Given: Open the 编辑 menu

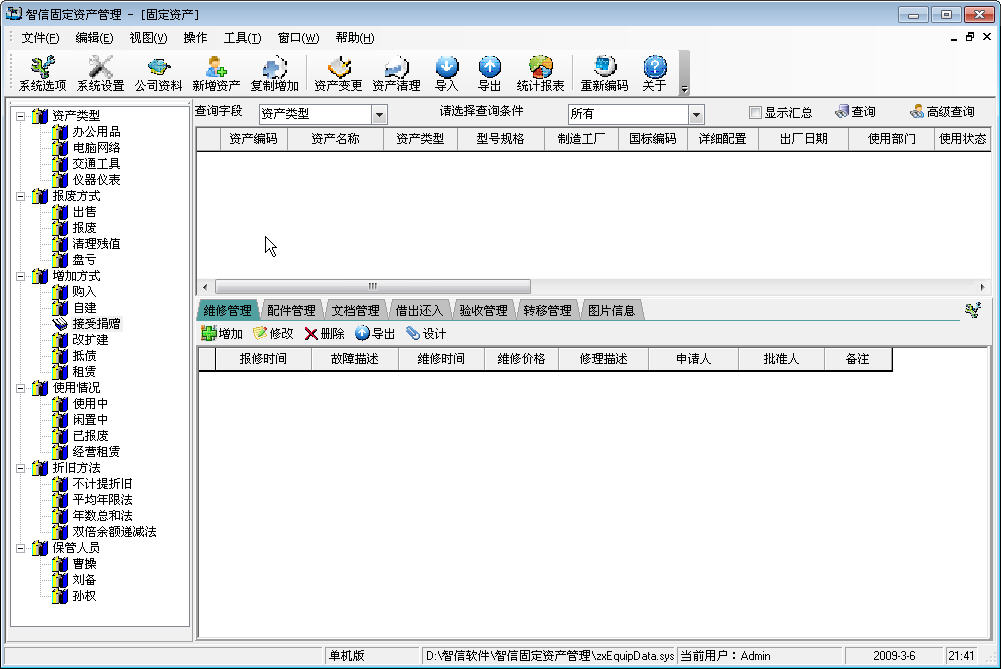Looking at the screenshot, I should tap(94, 38).
